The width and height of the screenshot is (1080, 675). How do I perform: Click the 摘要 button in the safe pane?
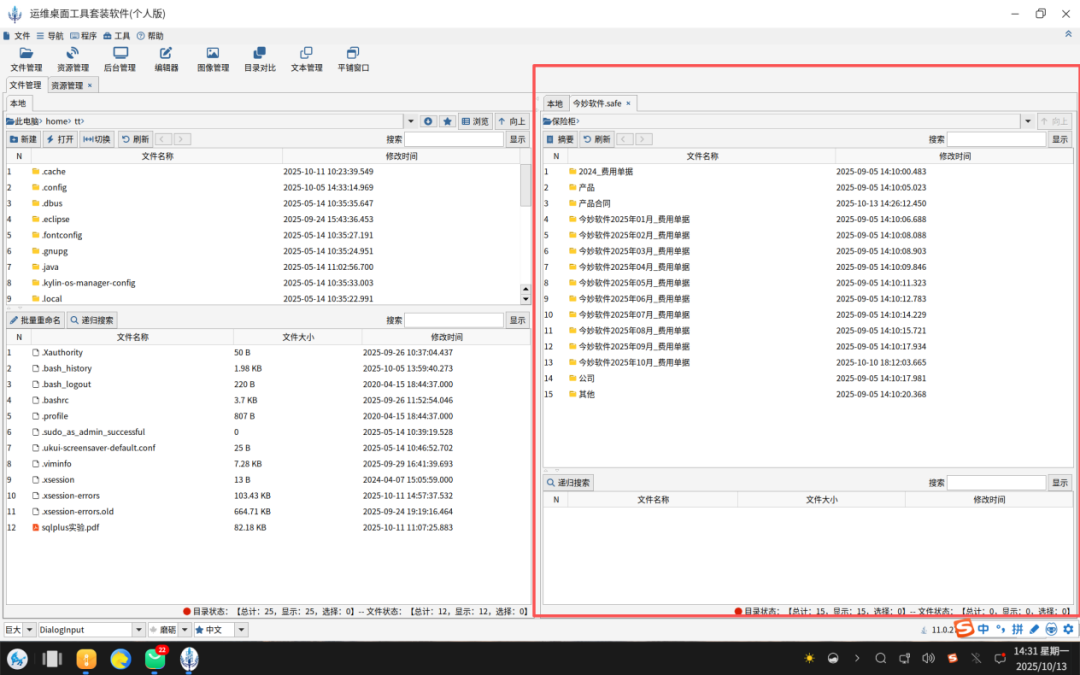[x=560, y=139]
